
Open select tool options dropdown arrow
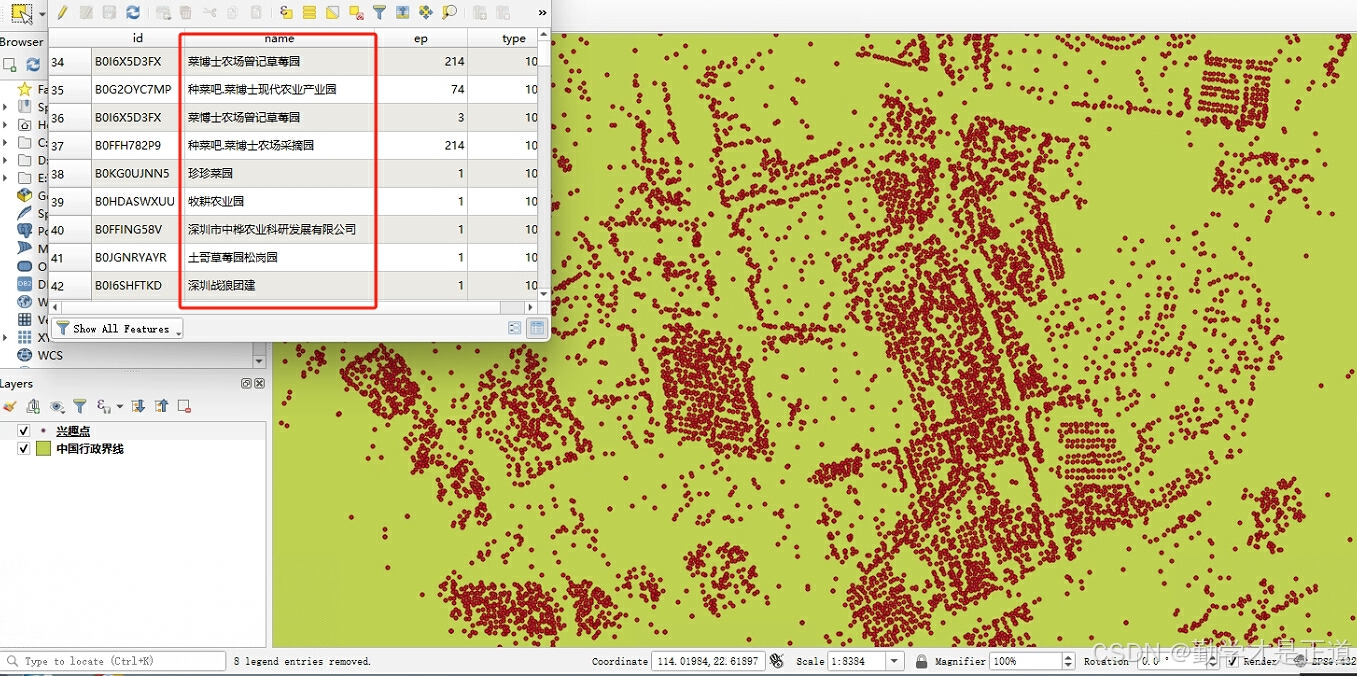click(x=42, y=14)
